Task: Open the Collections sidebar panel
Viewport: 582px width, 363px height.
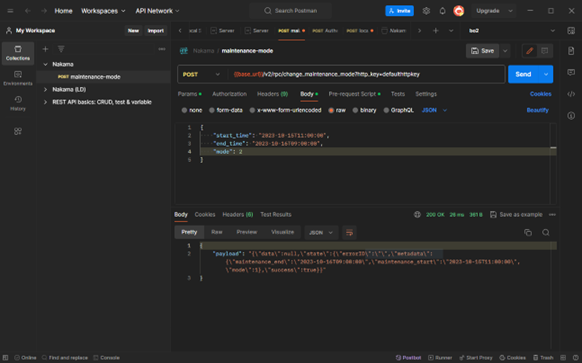Action: coord(18,53)
